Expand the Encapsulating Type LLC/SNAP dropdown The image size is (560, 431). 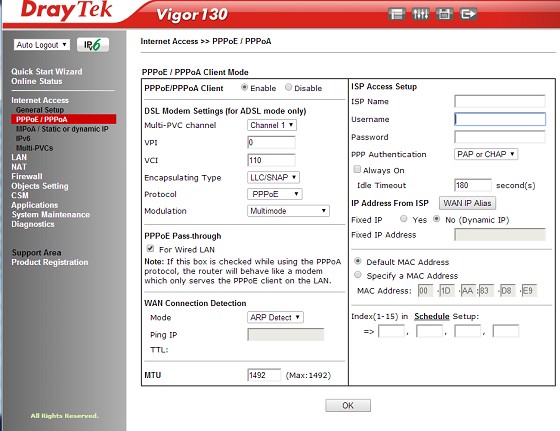pos(273,177)
